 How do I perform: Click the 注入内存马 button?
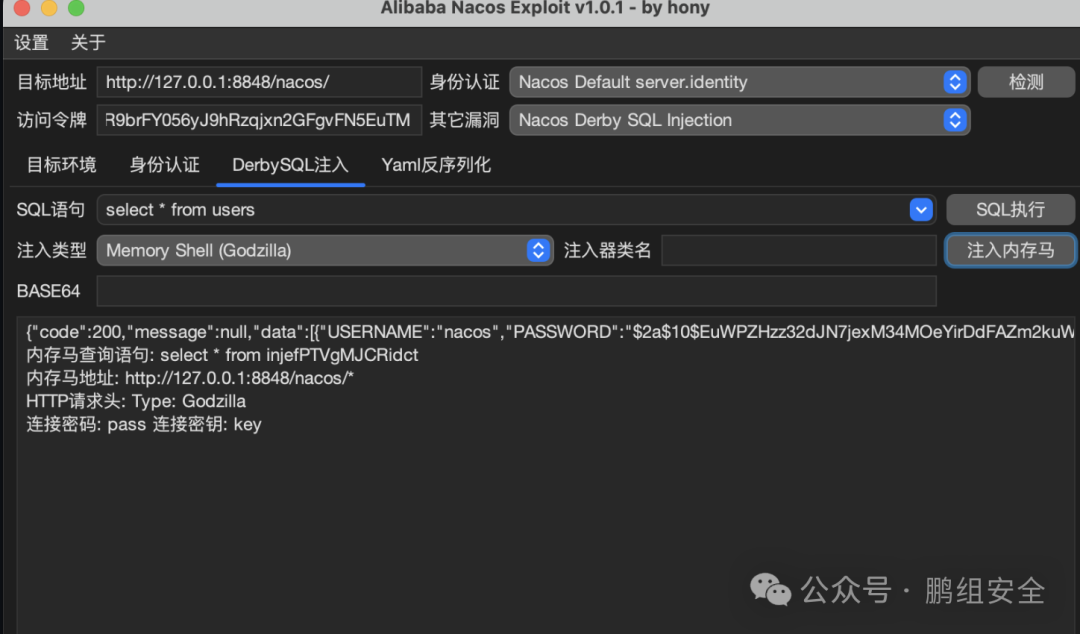pyautogui.click(x=1010, y=250)
